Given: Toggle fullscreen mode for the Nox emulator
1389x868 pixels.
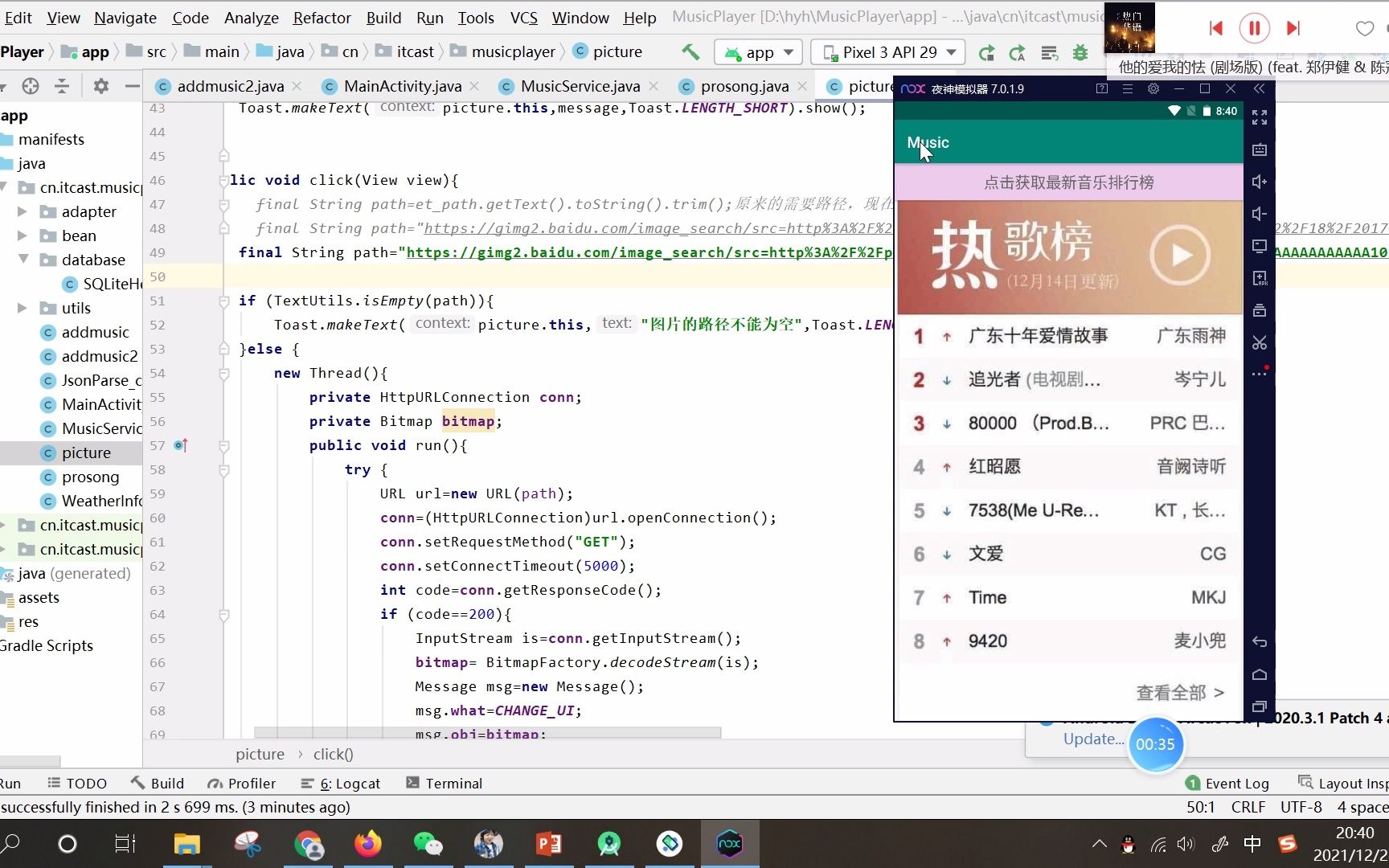Looking at the screenshot, I should coord(1260,117).
